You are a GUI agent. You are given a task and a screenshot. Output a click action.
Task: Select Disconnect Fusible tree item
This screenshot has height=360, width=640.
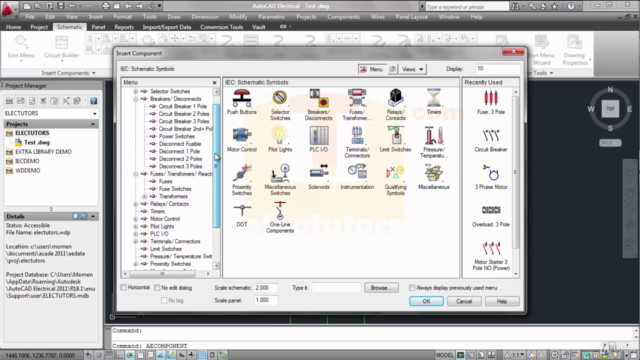[x=180, y=144]
